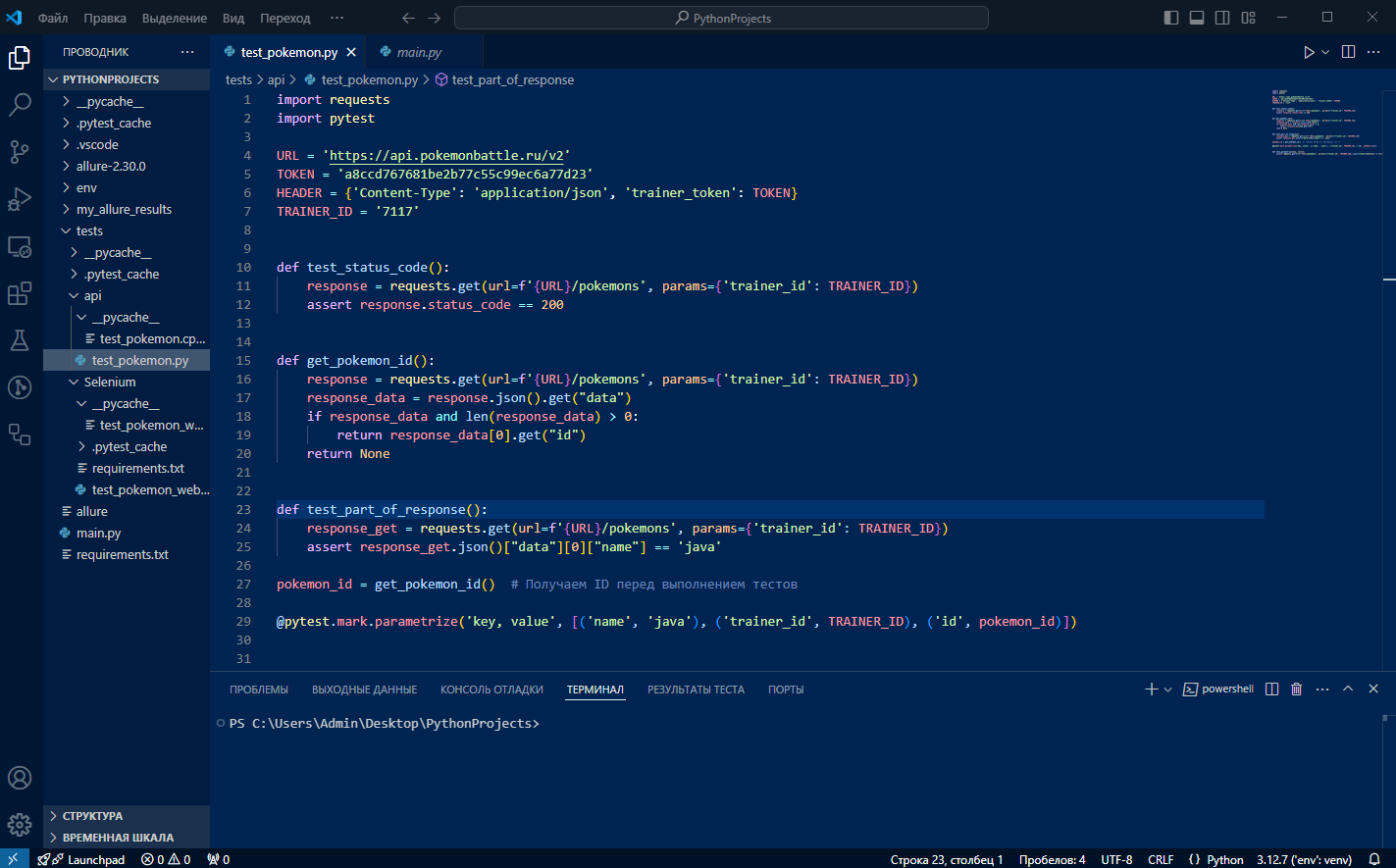This screenshot has height=868, width=1396.
Task: Open the Testing flask view
Action: [20, 340]
